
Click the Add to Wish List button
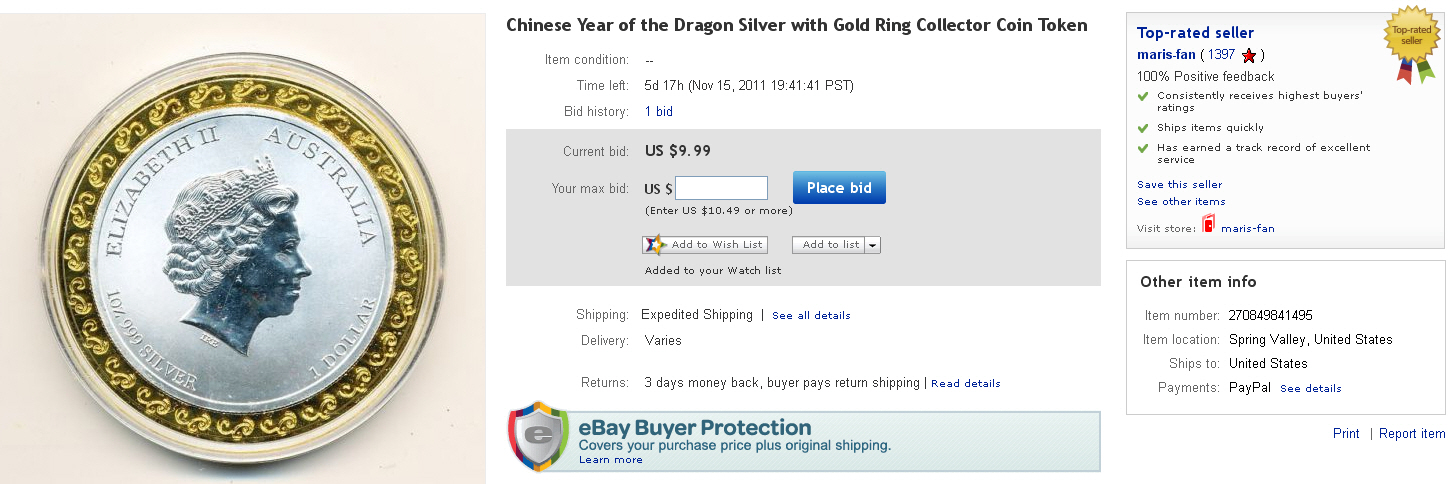click(x=705, y=244)
